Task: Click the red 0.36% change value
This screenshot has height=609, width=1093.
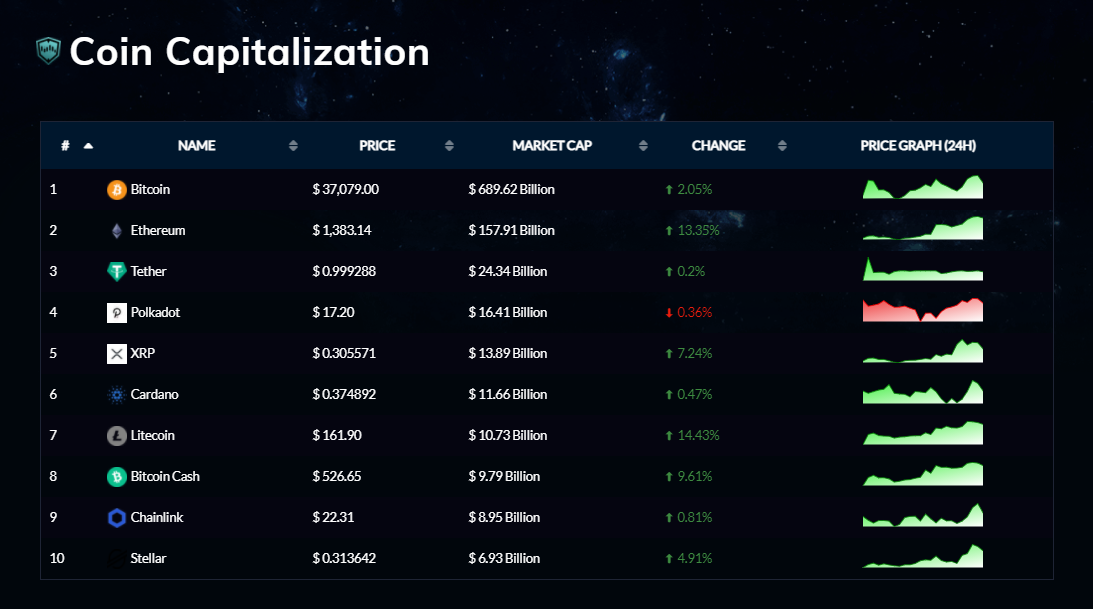Action: coord(694,313)
